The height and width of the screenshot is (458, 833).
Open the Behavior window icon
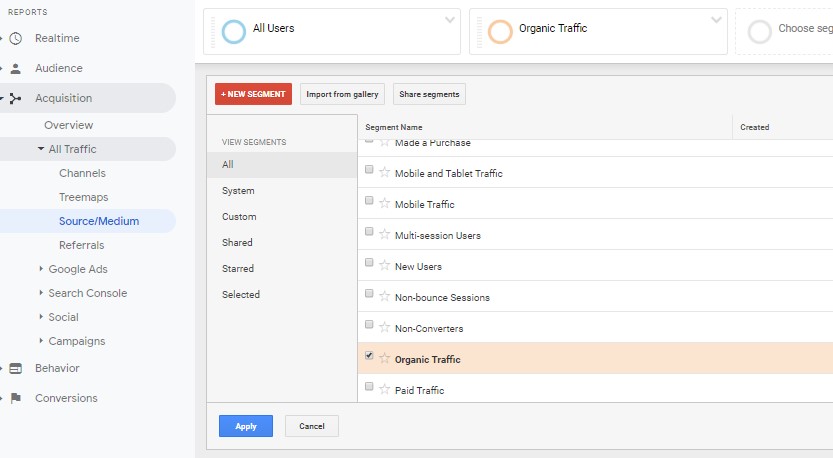coord(16,368)
